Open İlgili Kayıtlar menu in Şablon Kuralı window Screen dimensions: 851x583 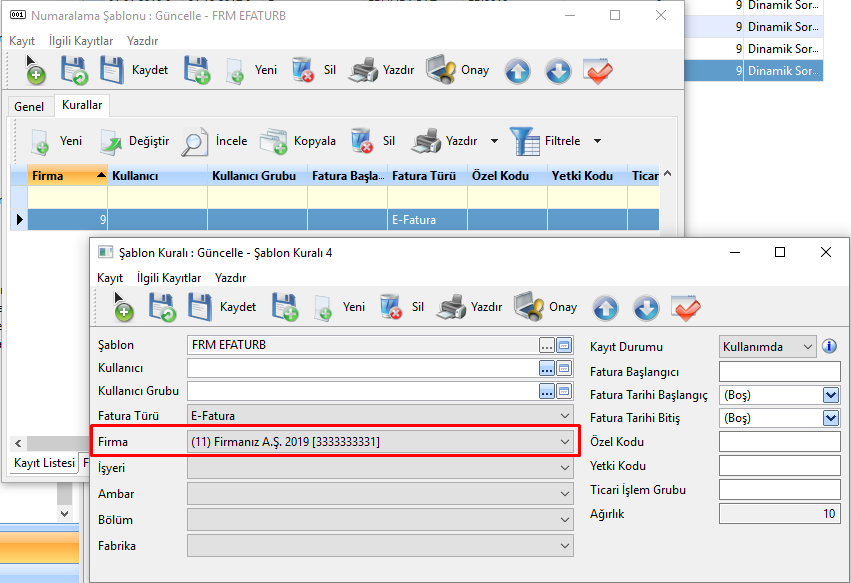(x=169, y=278)
